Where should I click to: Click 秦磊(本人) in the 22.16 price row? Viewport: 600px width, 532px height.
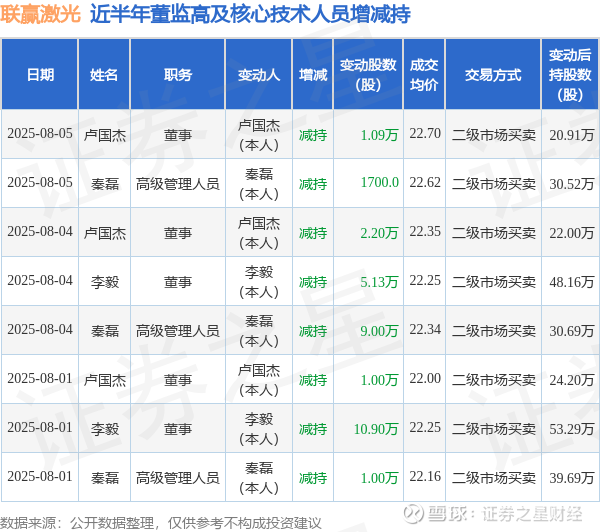[x=259, y=478]
